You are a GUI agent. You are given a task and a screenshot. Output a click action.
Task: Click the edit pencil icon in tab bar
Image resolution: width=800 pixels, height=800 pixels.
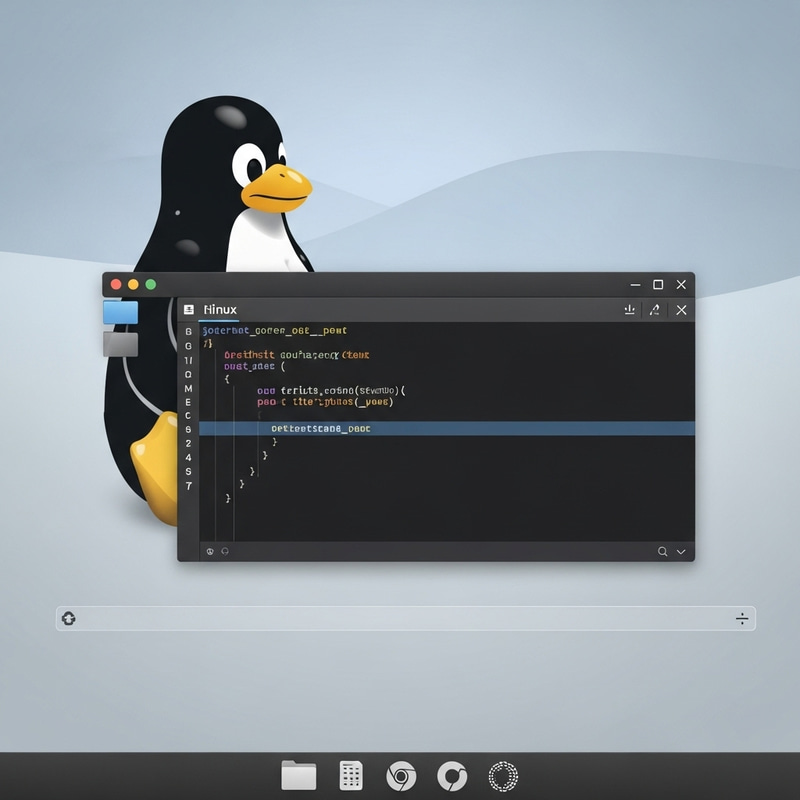coord(655,310)
